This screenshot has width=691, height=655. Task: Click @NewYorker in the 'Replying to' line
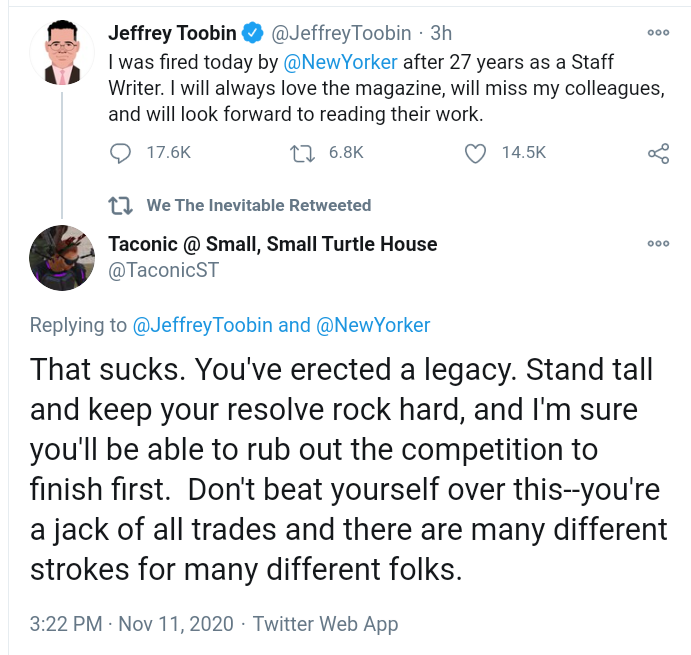point(373,325)
